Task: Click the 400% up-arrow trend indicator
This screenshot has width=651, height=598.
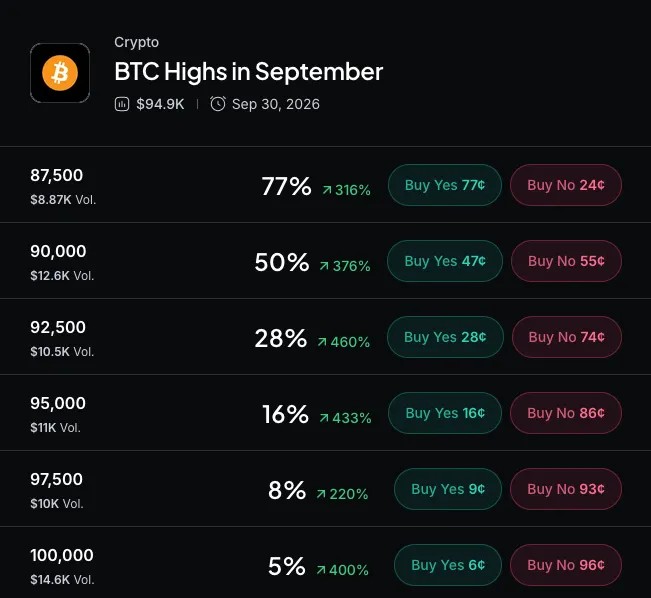Action: point(342,570)
